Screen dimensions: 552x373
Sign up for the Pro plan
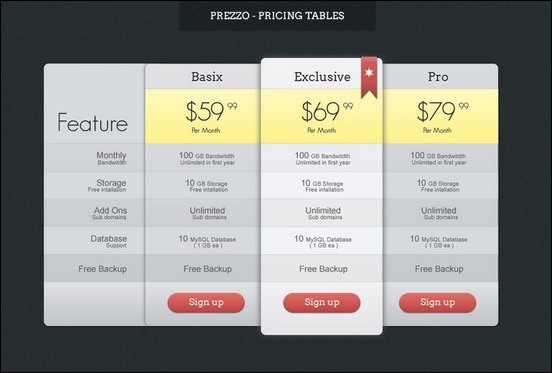pyautogui.click(x=438, y=303)
